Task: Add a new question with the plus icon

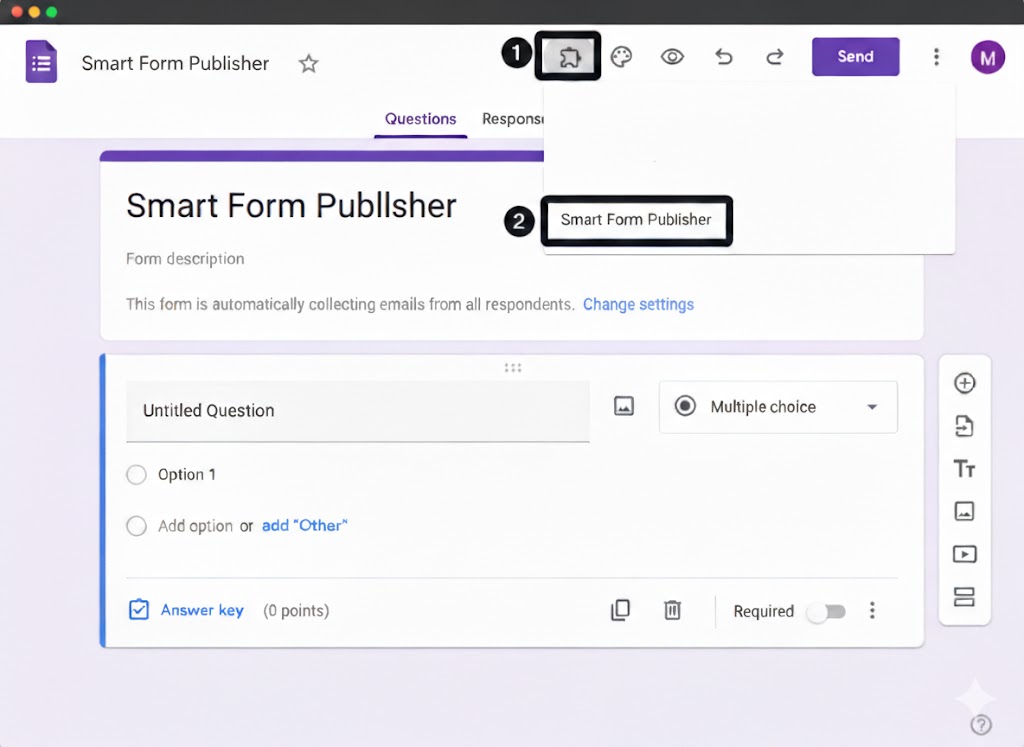Action: 964,383
